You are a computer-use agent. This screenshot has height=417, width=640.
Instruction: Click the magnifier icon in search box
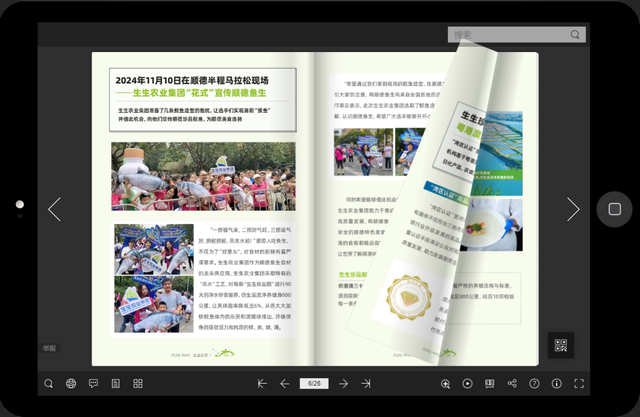pos(575,35)
